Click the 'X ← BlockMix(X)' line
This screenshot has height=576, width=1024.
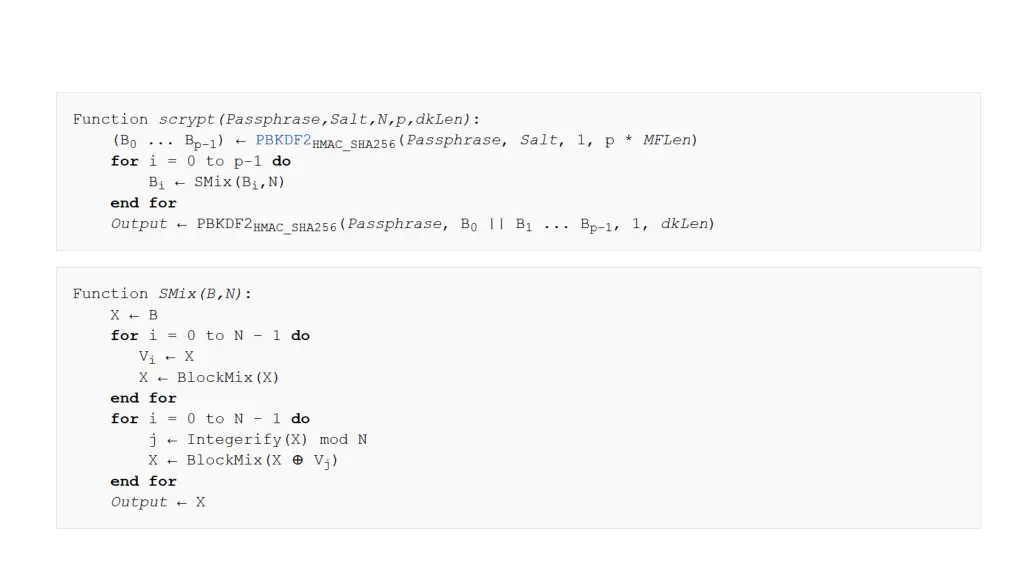tap(208, 377)
